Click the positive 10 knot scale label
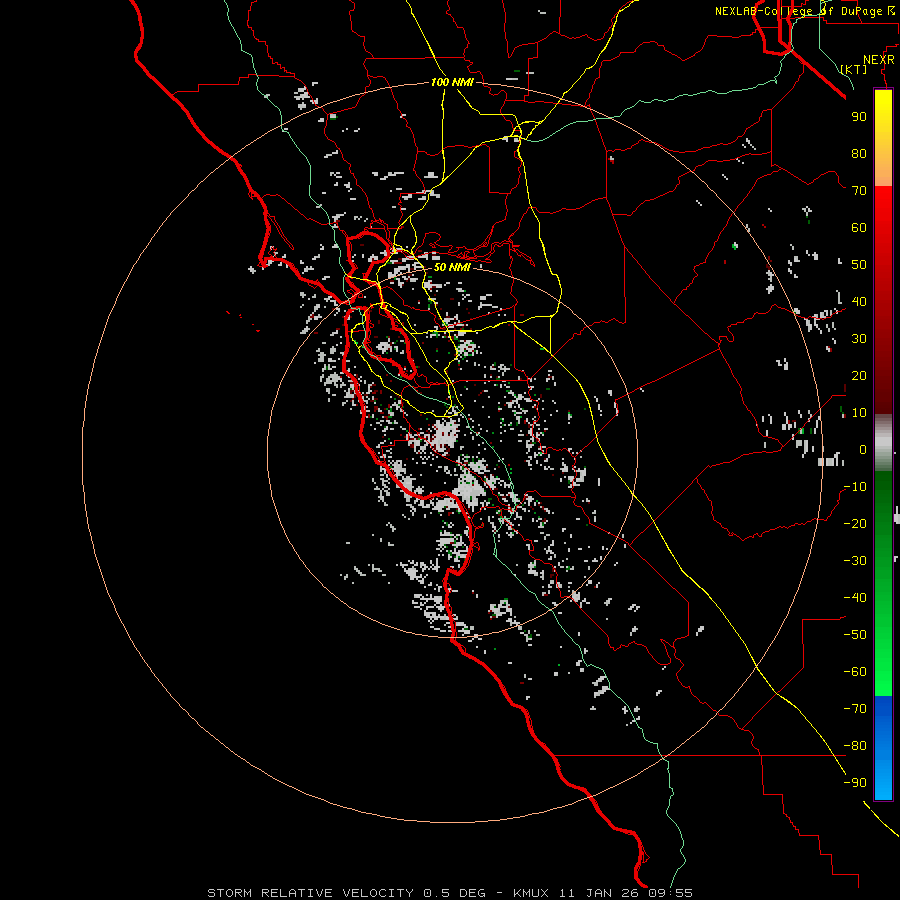 click(859, 413)
